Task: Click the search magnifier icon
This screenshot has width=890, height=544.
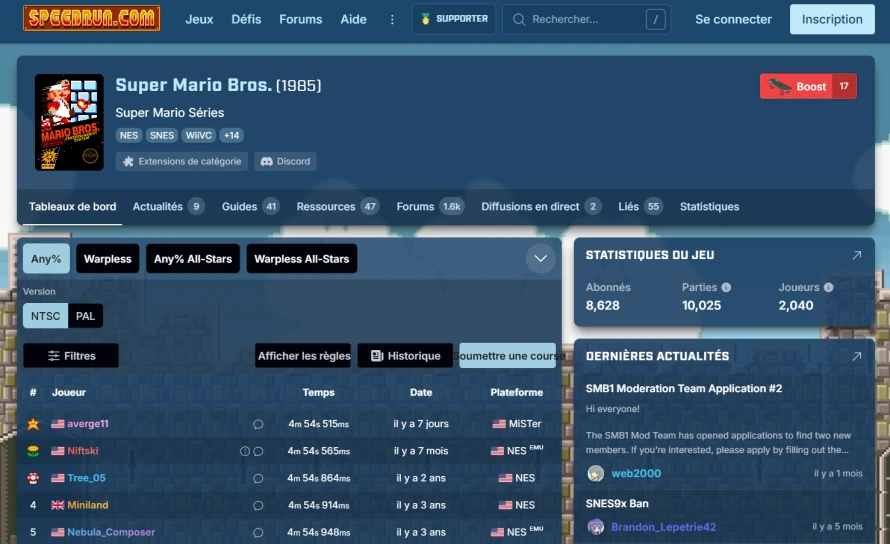Action: (x=518, y=19)
